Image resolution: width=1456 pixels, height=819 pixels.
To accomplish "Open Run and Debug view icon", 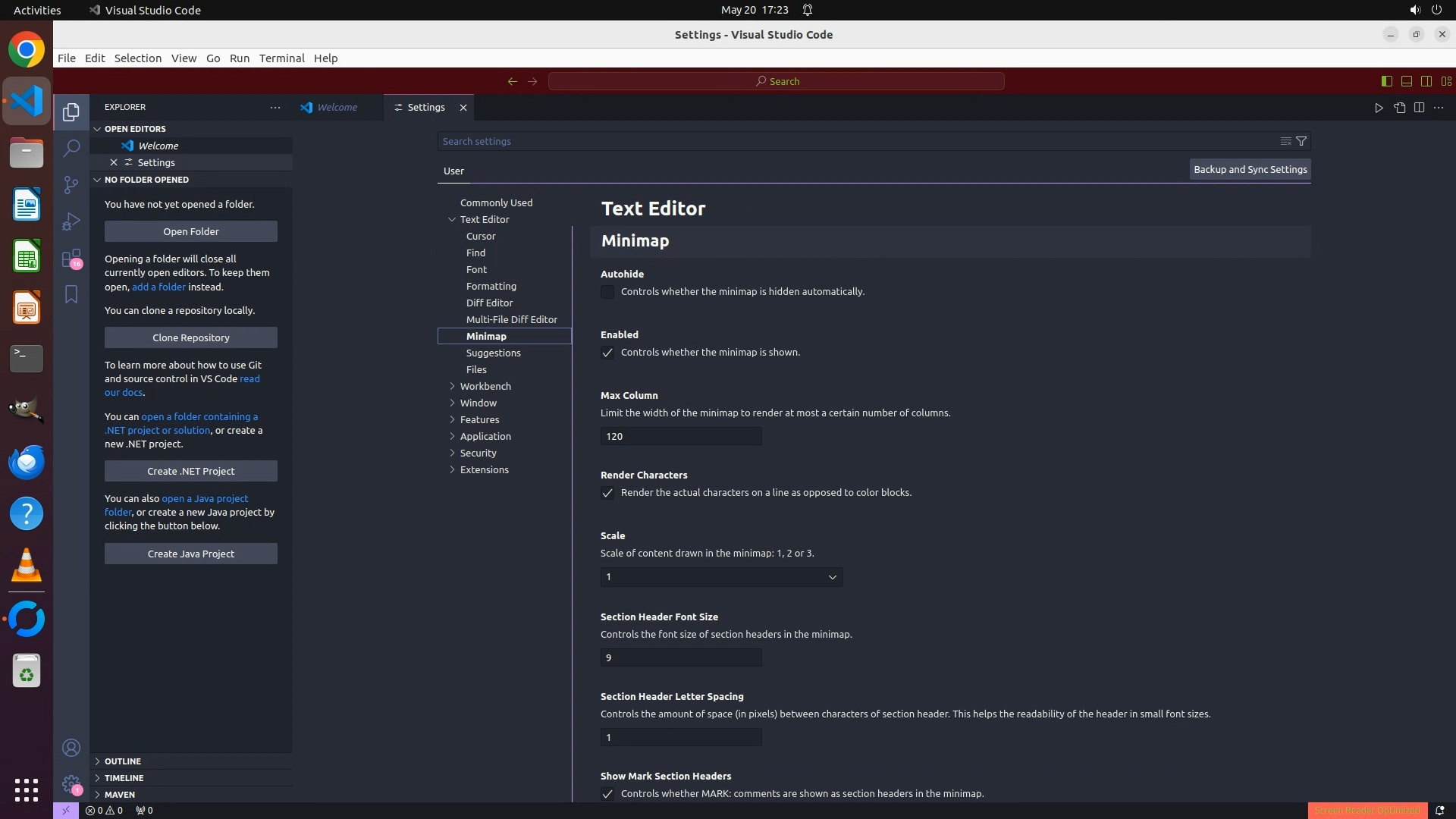I will (71, 221).
